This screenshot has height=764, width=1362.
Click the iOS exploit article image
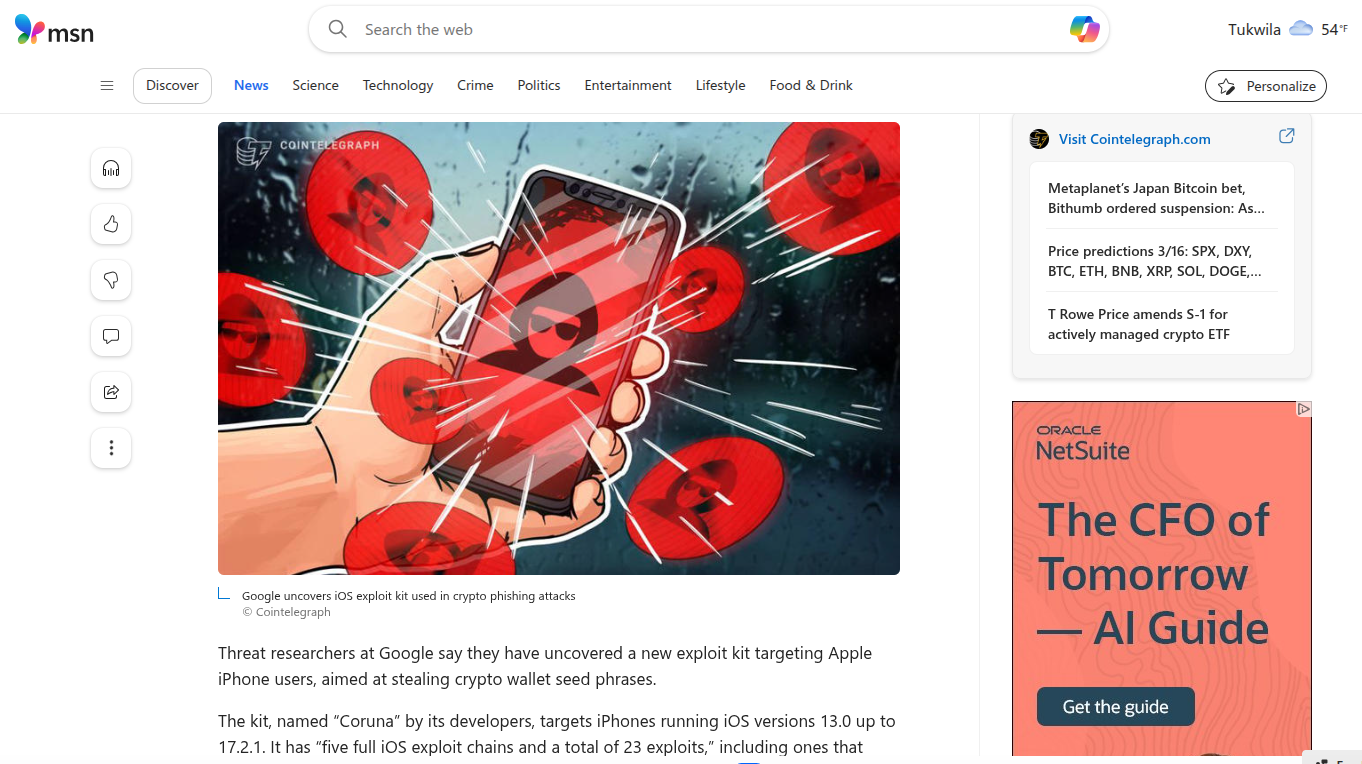[x=559, y=348]
